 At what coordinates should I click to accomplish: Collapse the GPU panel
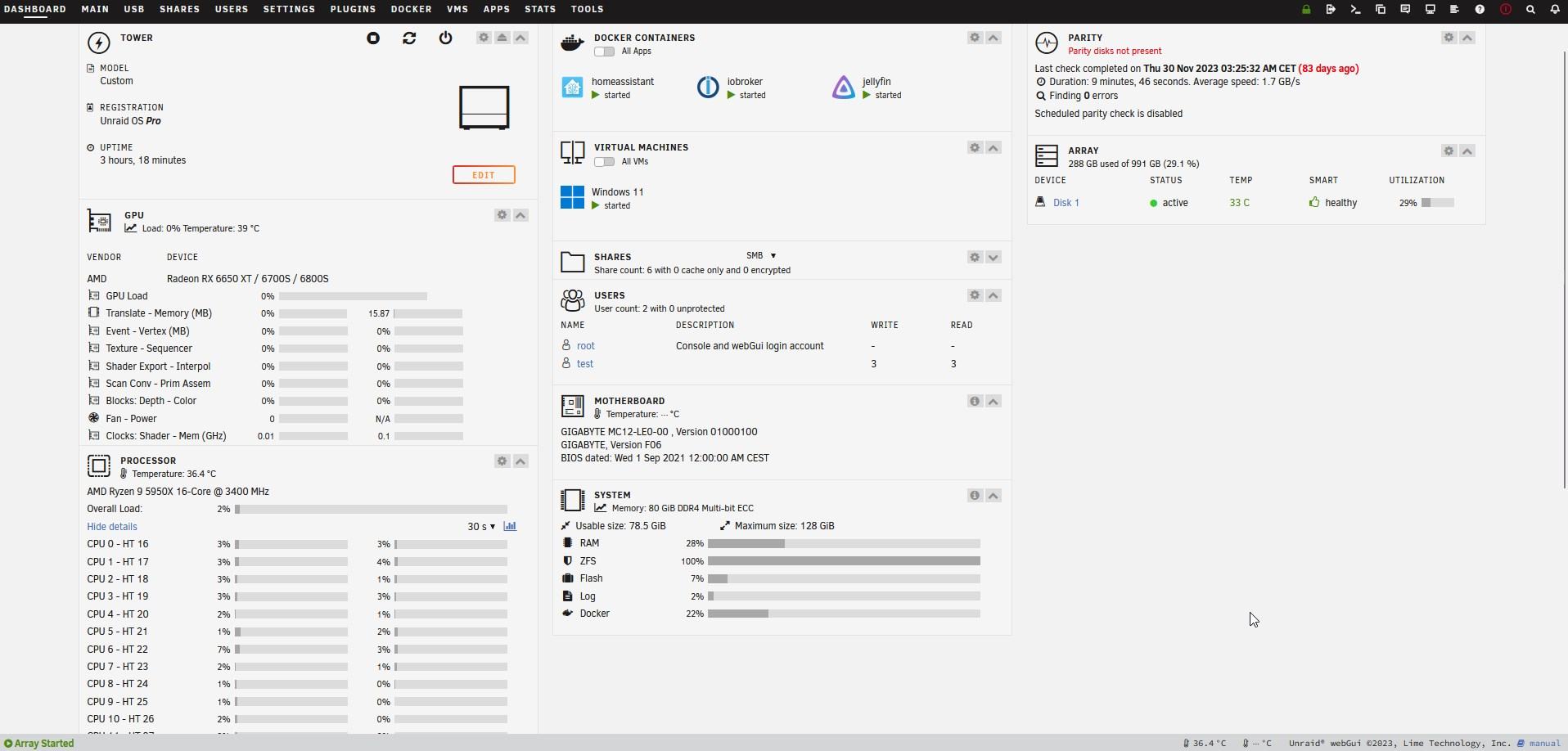pyautogui.click(x=520, y=215)
